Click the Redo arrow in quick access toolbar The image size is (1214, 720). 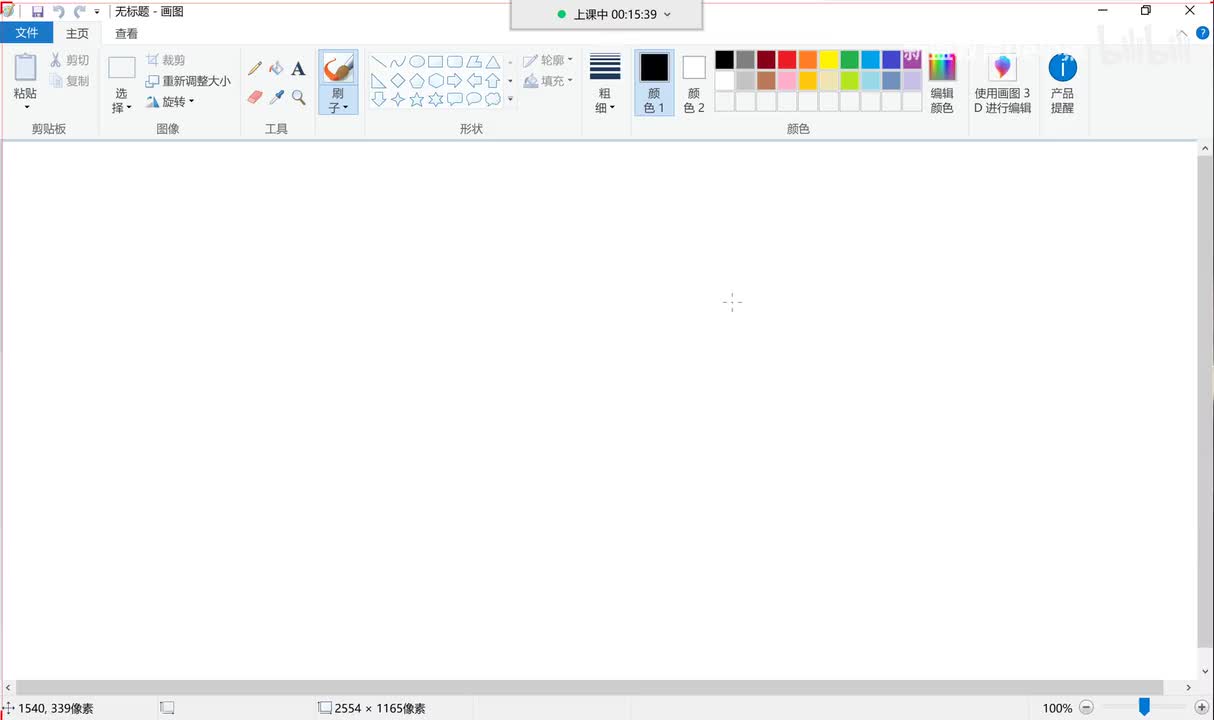[79, 12]
